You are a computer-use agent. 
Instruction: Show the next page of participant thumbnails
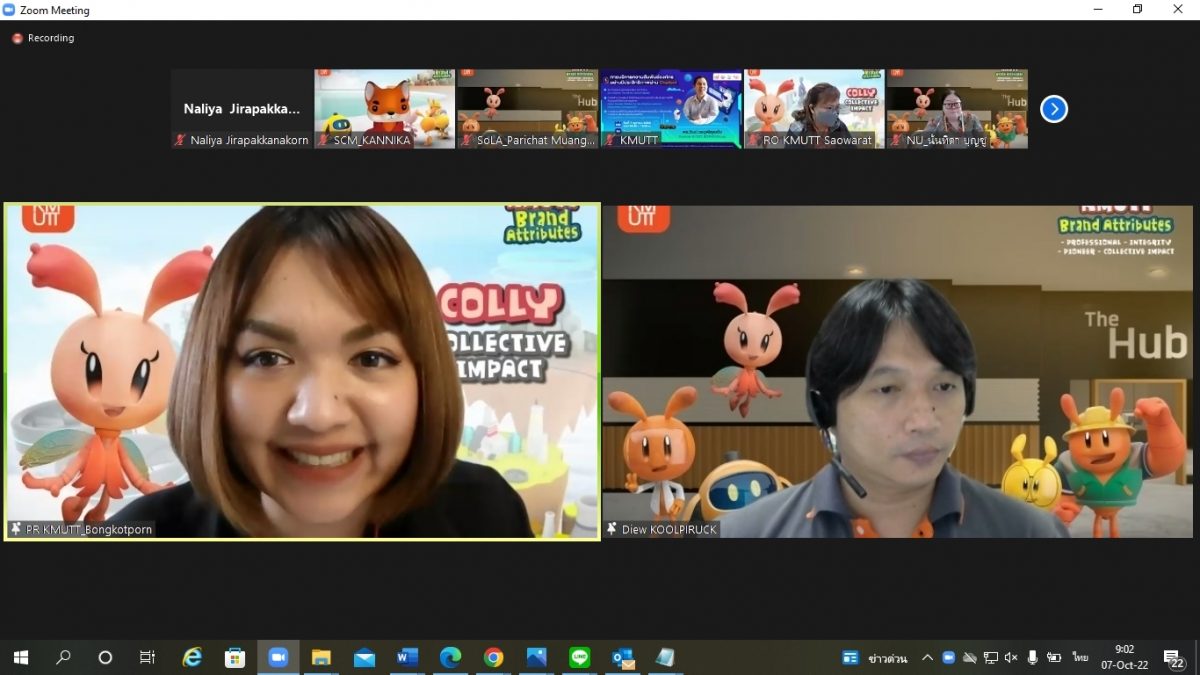click(x=1054, y=109)
